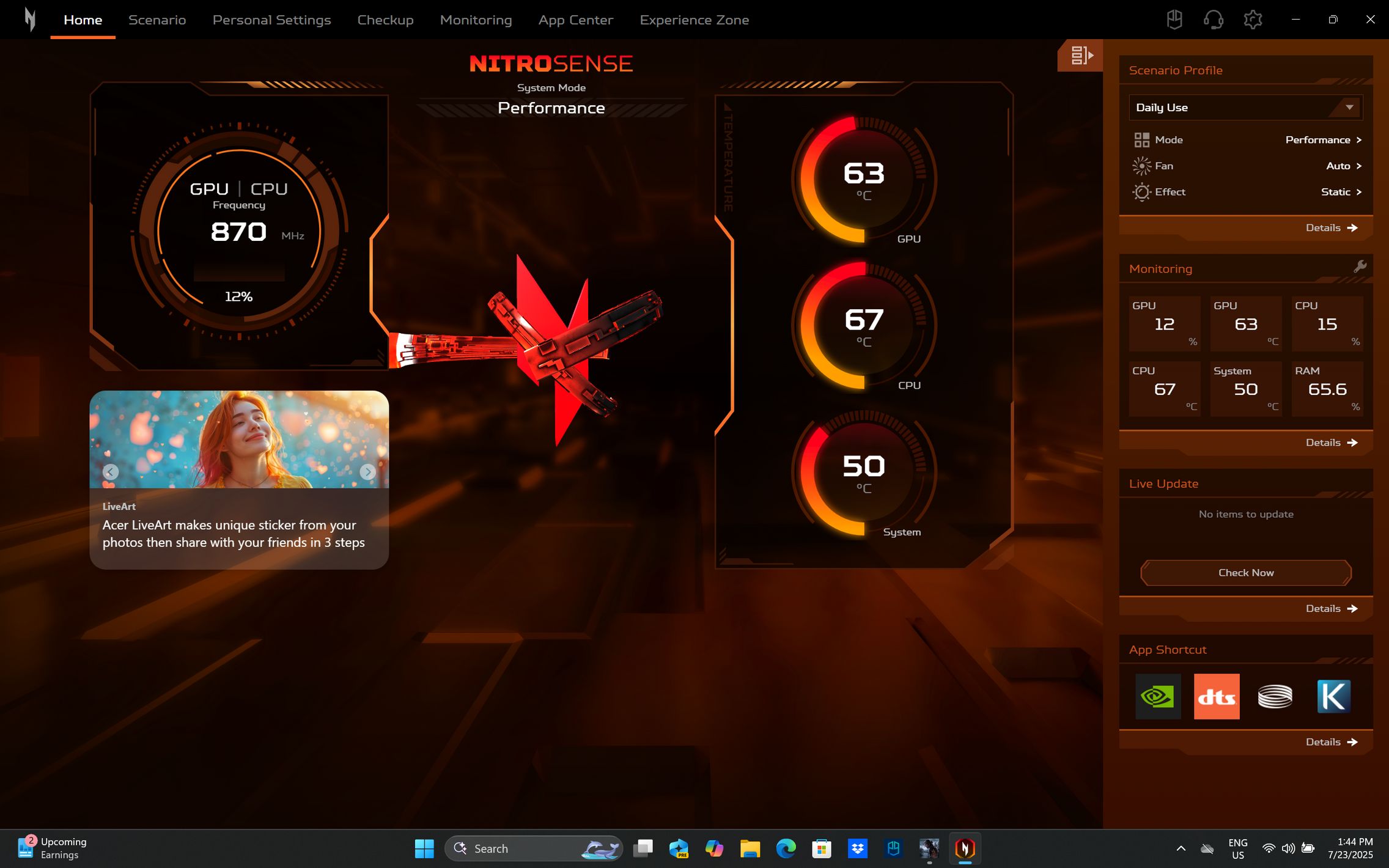
Task: Switch to the Scenario tab
Action: click(x=157, y=20)
